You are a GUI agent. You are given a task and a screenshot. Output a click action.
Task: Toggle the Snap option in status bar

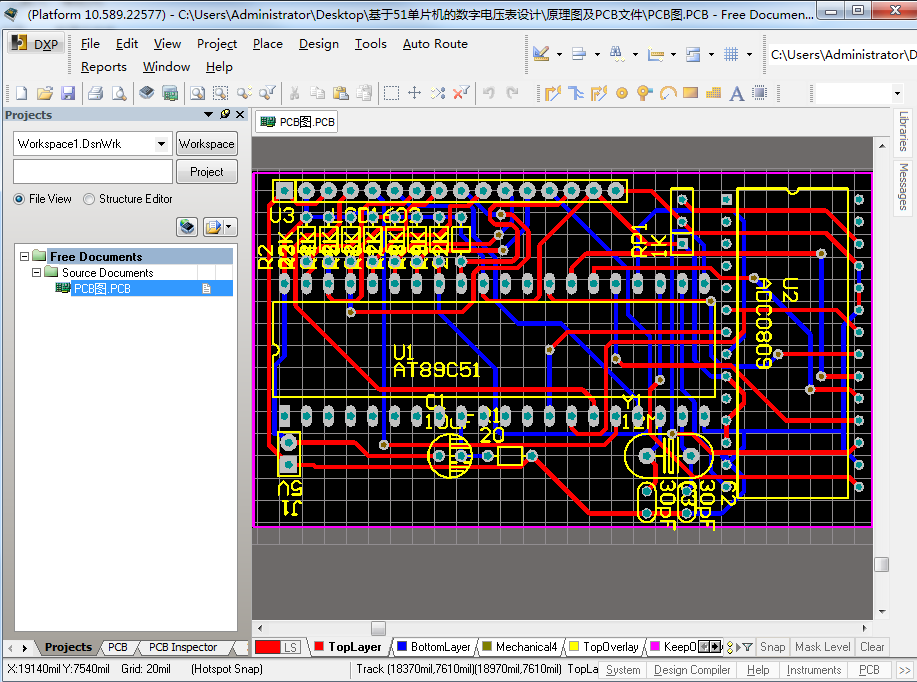click(x=772, y=647)
